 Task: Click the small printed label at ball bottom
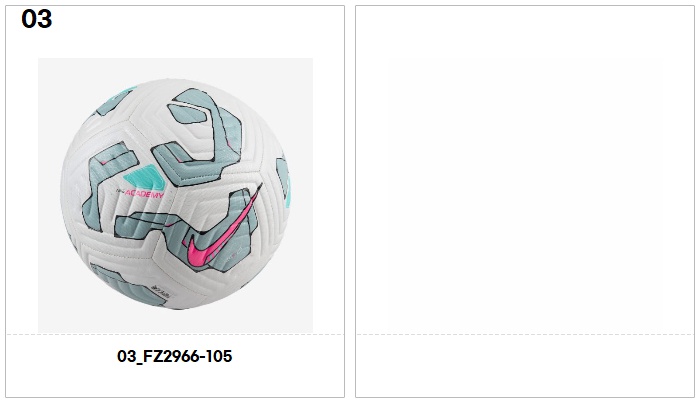161,288
